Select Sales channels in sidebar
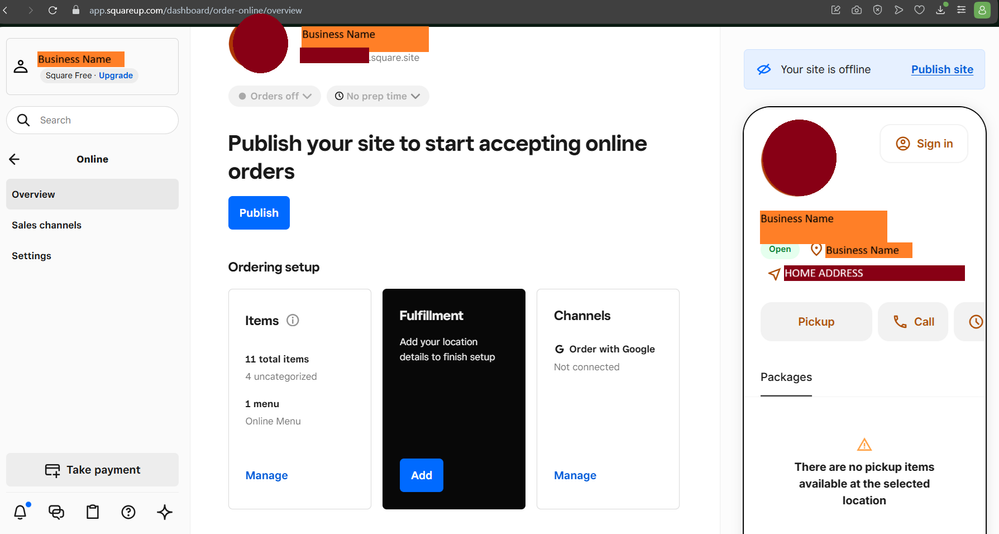This screenshot has width=999, height=534. (x=47, y=225)
